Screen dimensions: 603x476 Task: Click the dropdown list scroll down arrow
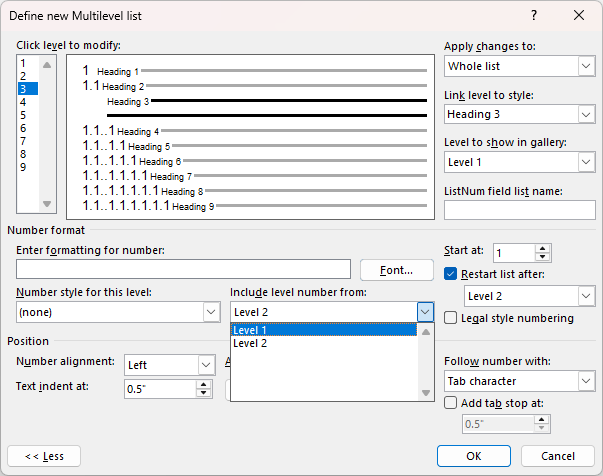(x=426, y=393)
